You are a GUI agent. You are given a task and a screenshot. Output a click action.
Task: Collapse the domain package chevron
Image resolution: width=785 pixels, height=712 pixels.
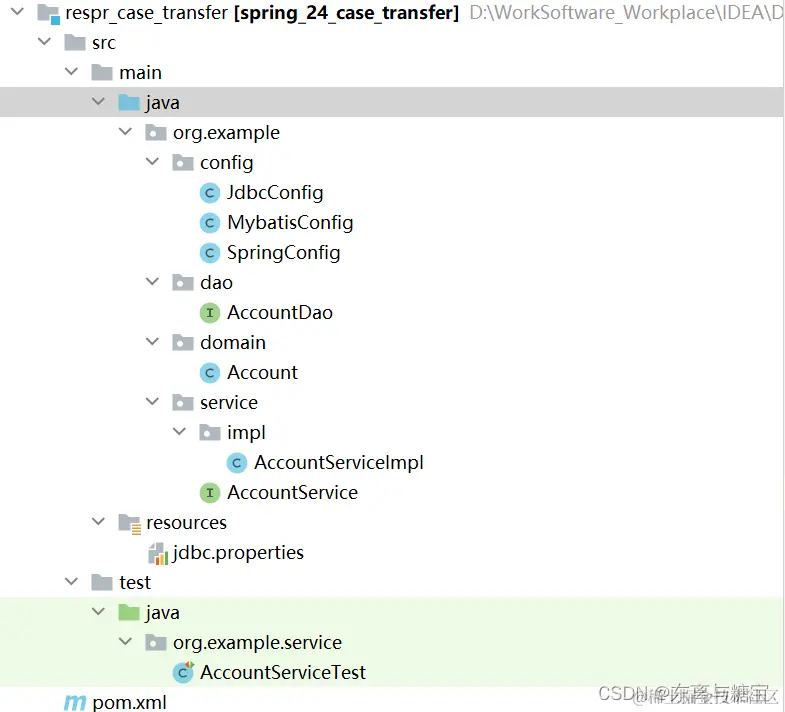152,341
